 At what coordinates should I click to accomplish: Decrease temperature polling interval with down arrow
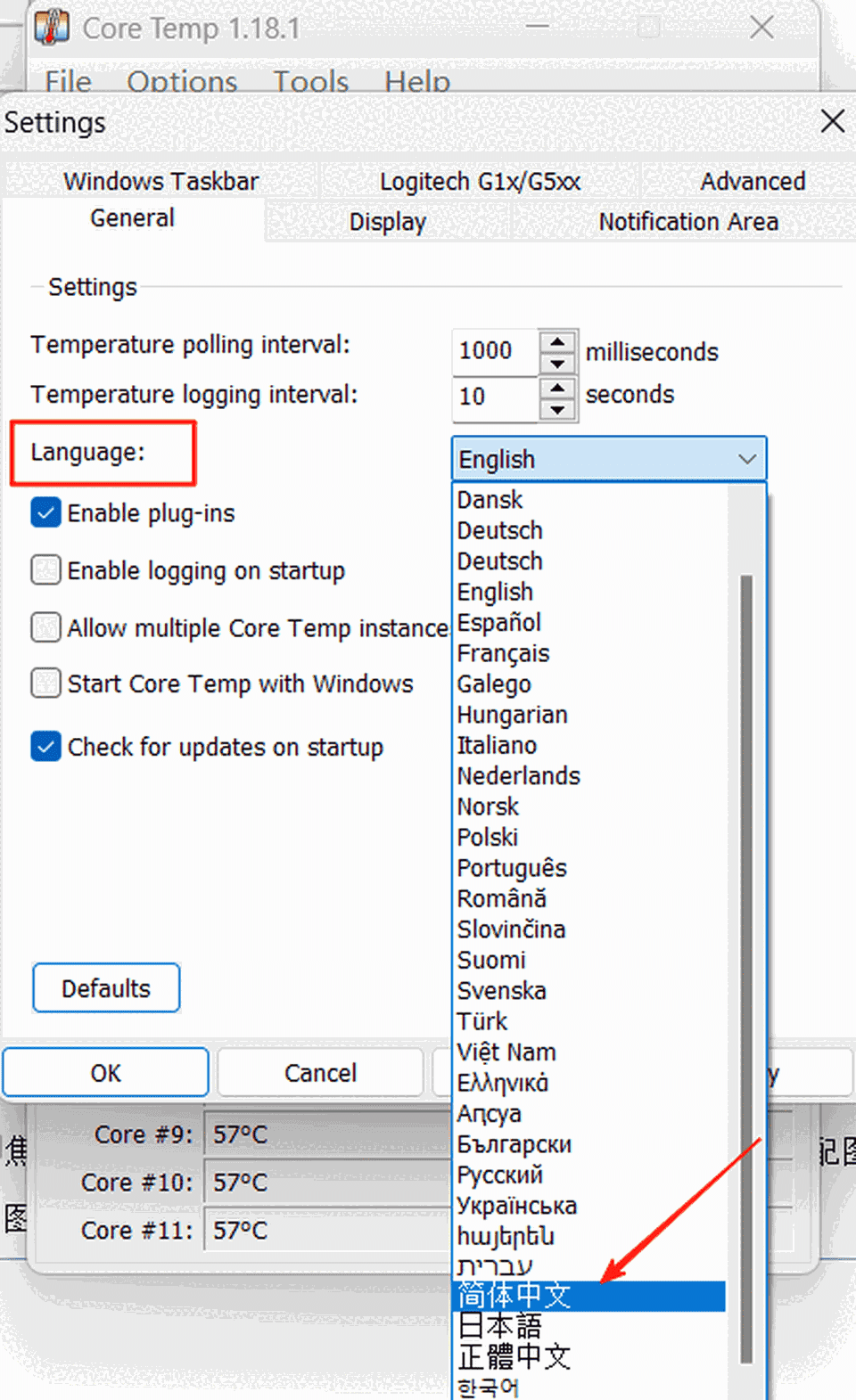pos(557,363)
